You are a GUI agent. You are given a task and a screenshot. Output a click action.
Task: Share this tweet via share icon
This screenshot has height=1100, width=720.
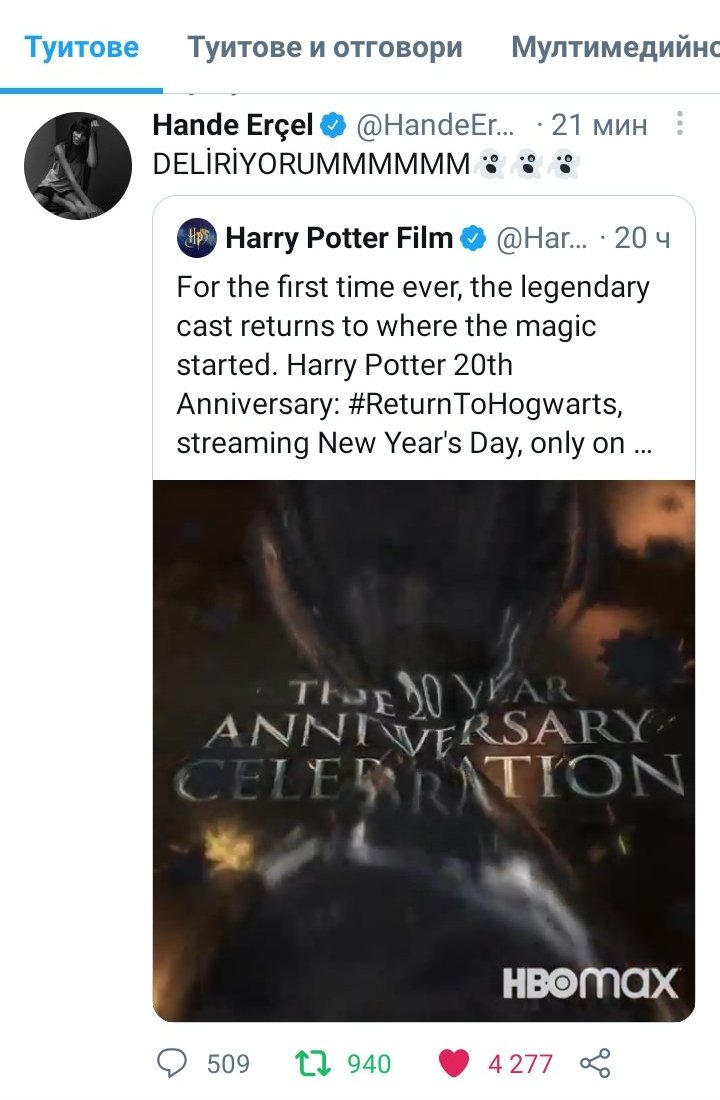coord(596,1063)
